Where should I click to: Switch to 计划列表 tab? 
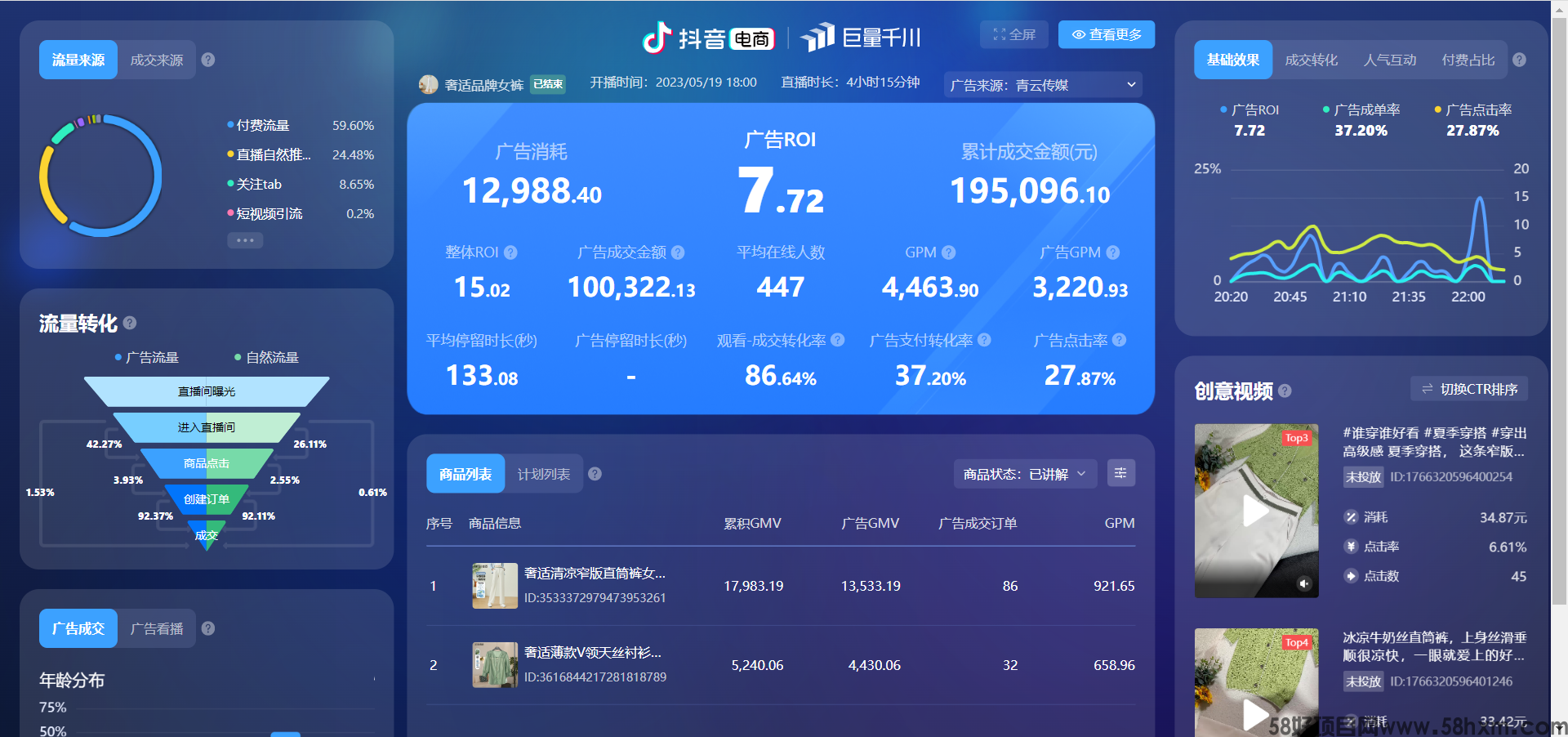pyautogui.click(x=544, y=474)
